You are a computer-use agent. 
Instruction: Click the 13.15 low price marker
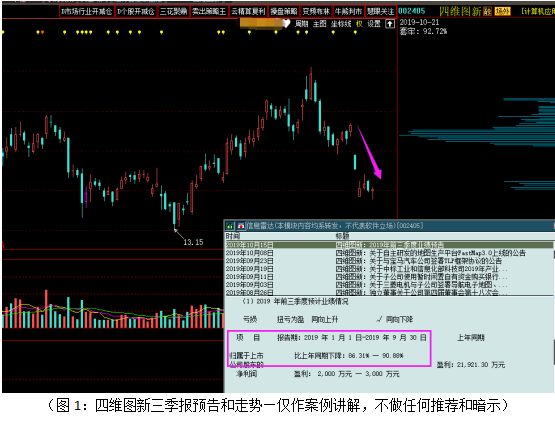coord(193,242)
